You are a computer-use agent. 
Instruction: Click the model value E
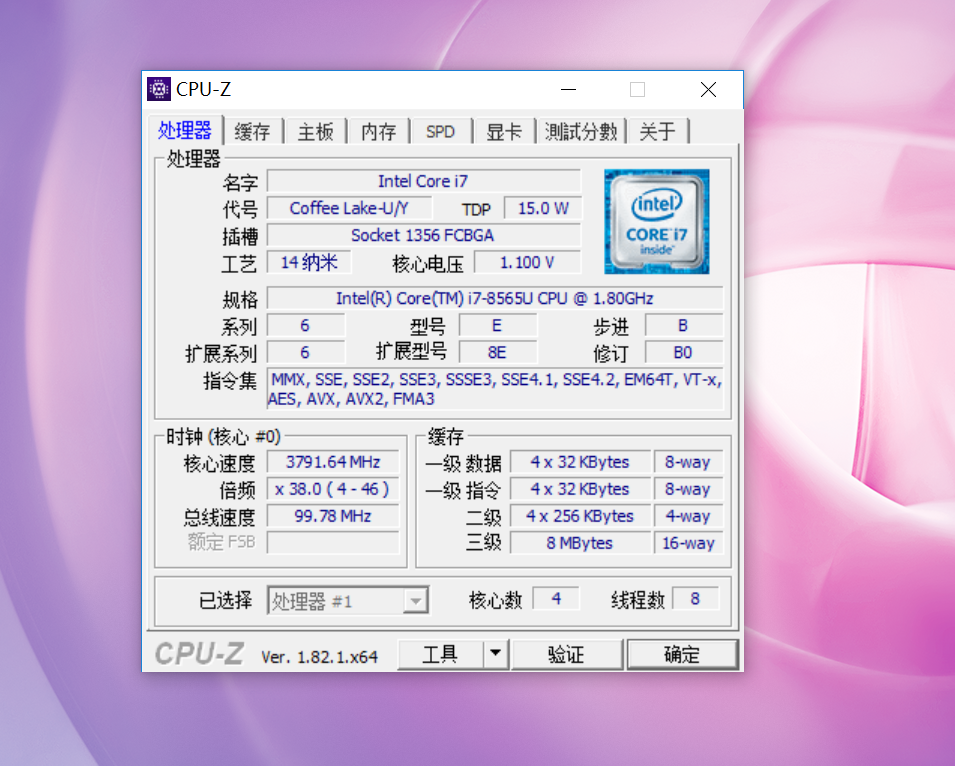coord(498,326)
